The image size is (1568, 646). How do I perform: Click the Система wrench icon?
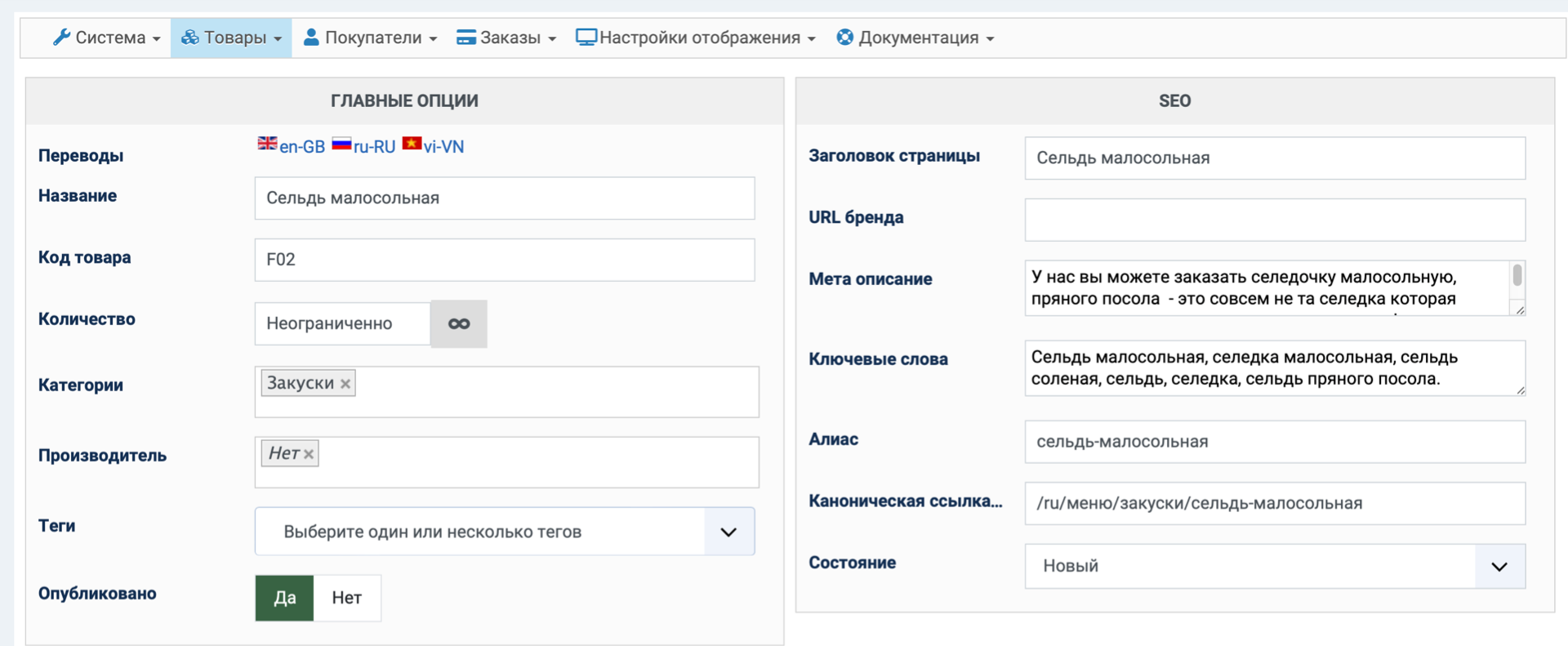[61, 38]
